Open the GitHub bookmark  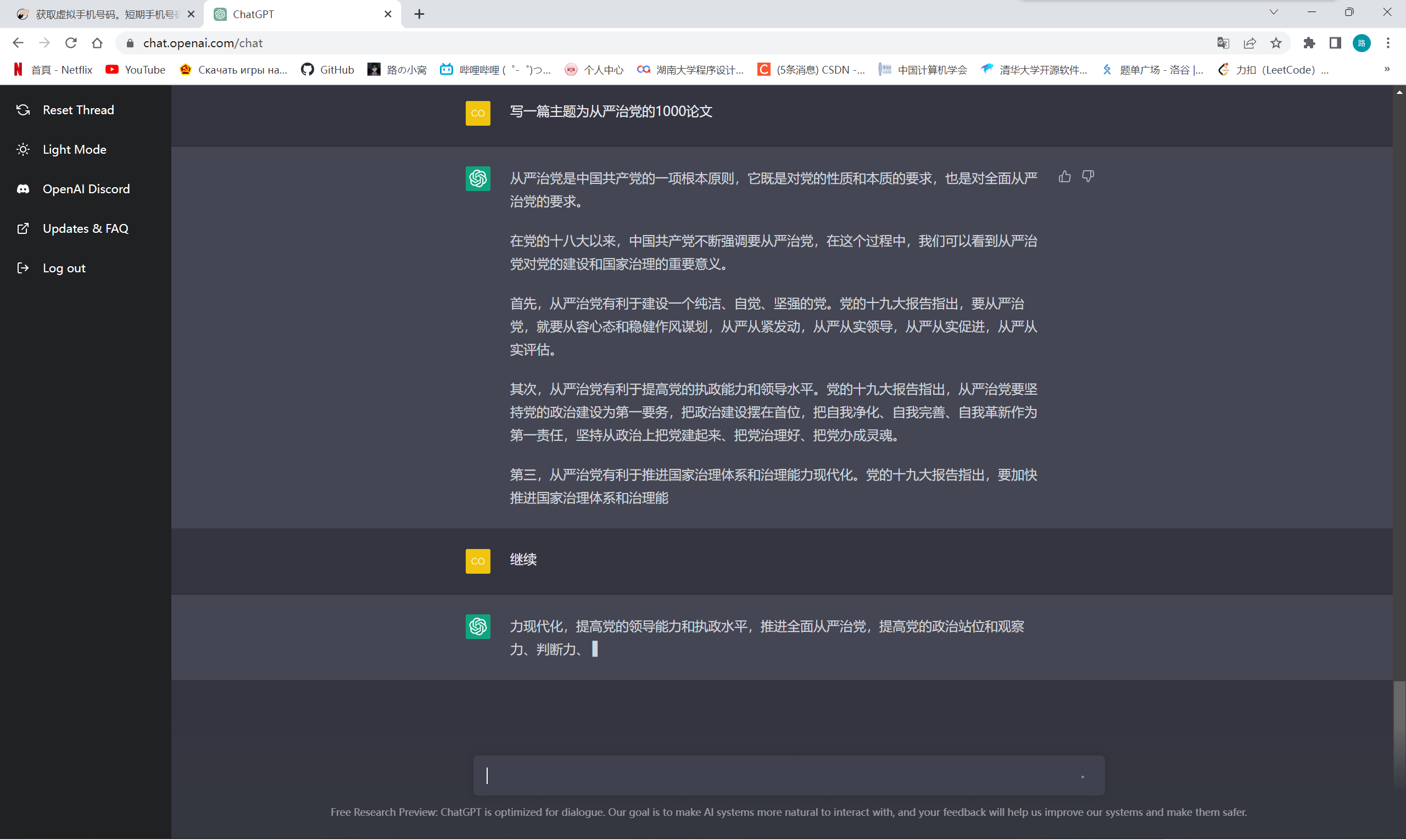[328, 70]
